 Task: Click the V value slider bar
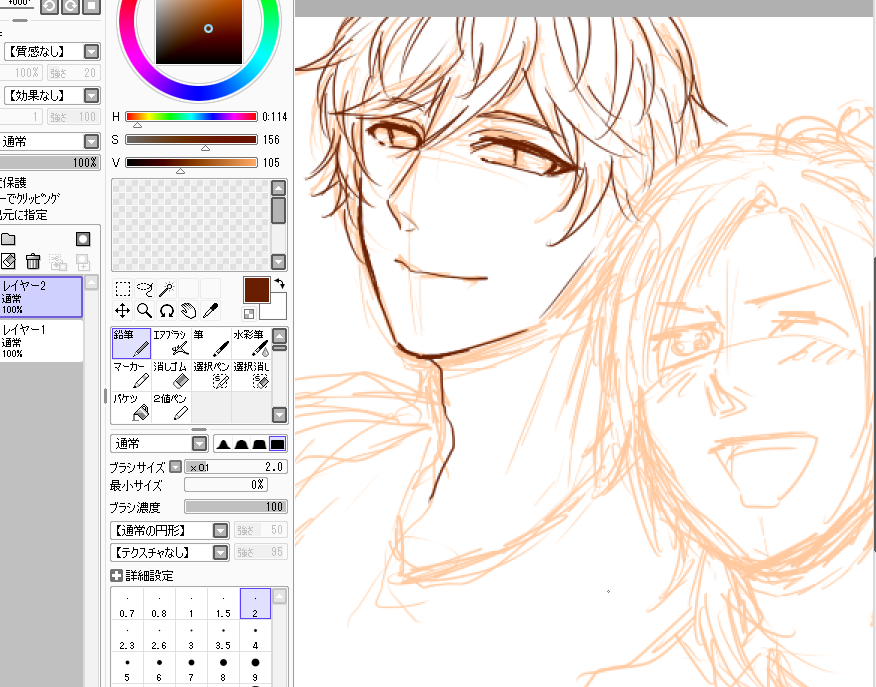click(191, 163)
